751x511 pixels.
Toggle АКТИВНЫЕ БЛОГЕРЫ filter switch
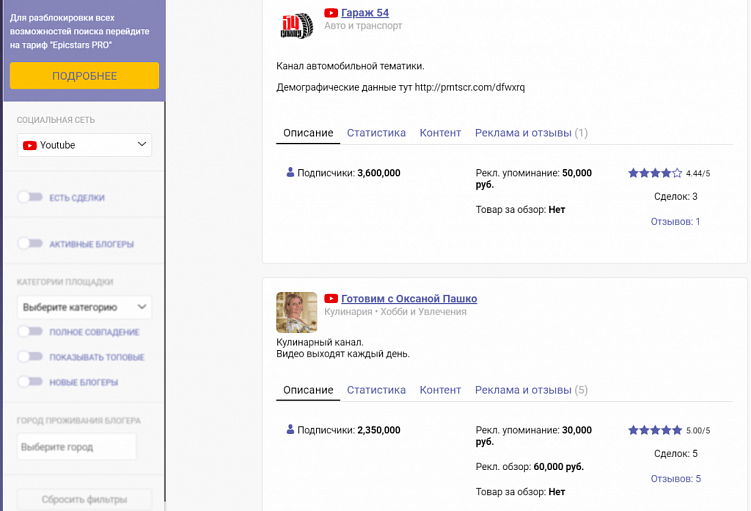pyautogui.click(x=30, y=244)
